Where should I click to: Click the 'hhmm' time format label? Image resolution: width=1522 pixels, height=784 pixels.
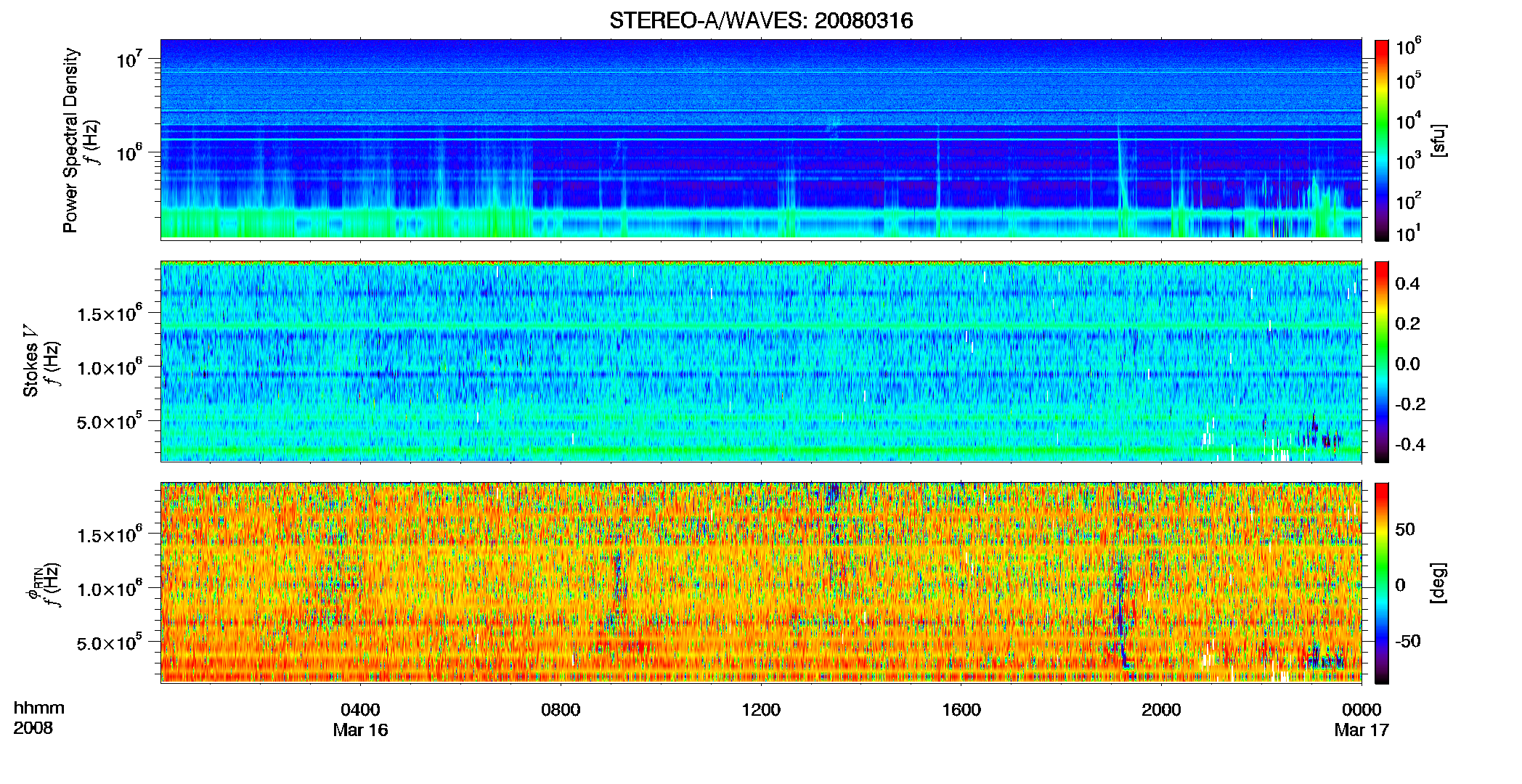[x=39, y=708]
